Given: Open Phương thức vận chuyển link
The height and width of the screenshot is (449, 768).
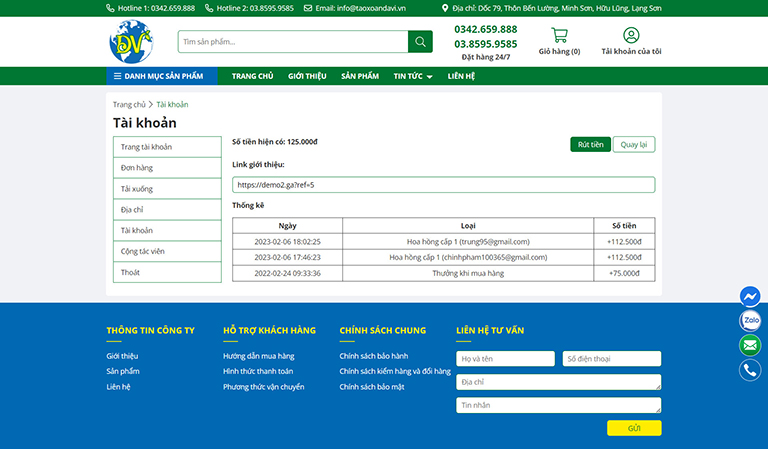Looking at the screenshot, I should [264, 387].
